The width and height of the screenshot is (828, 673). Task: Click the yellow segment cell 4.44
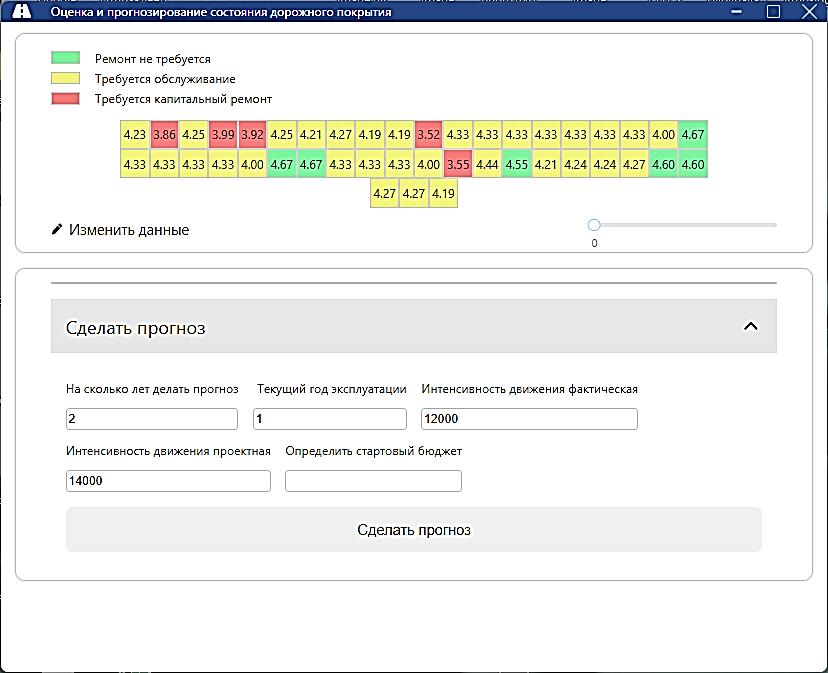pos(487,165)
